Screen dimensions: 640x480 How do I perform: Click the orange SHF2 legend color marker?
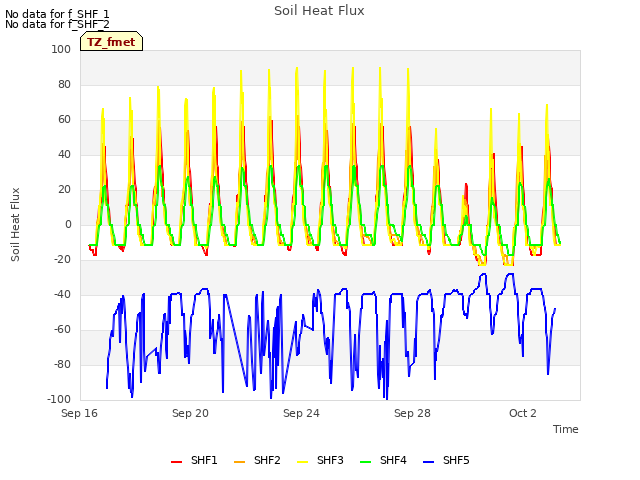pos(240,462)
